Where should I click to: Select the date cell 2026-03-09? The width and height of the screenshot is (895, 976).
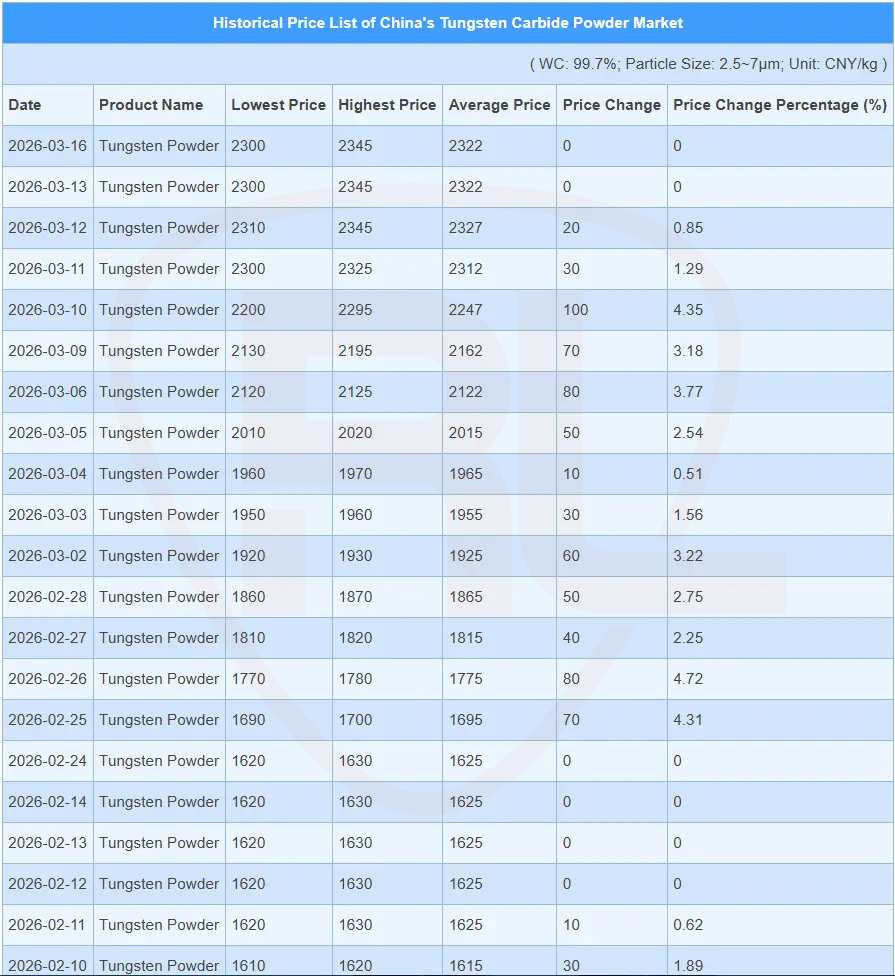pos(47,351)
